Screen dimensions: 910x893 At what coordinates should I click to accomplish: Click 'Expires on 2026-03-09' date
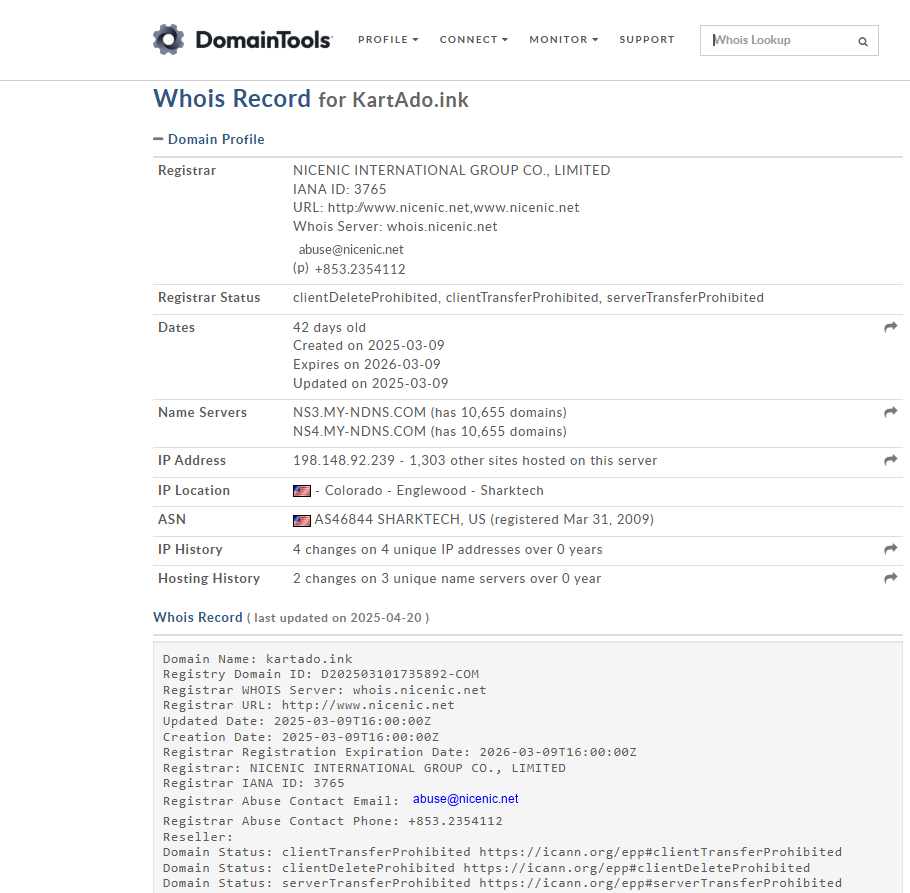(367, 364)
